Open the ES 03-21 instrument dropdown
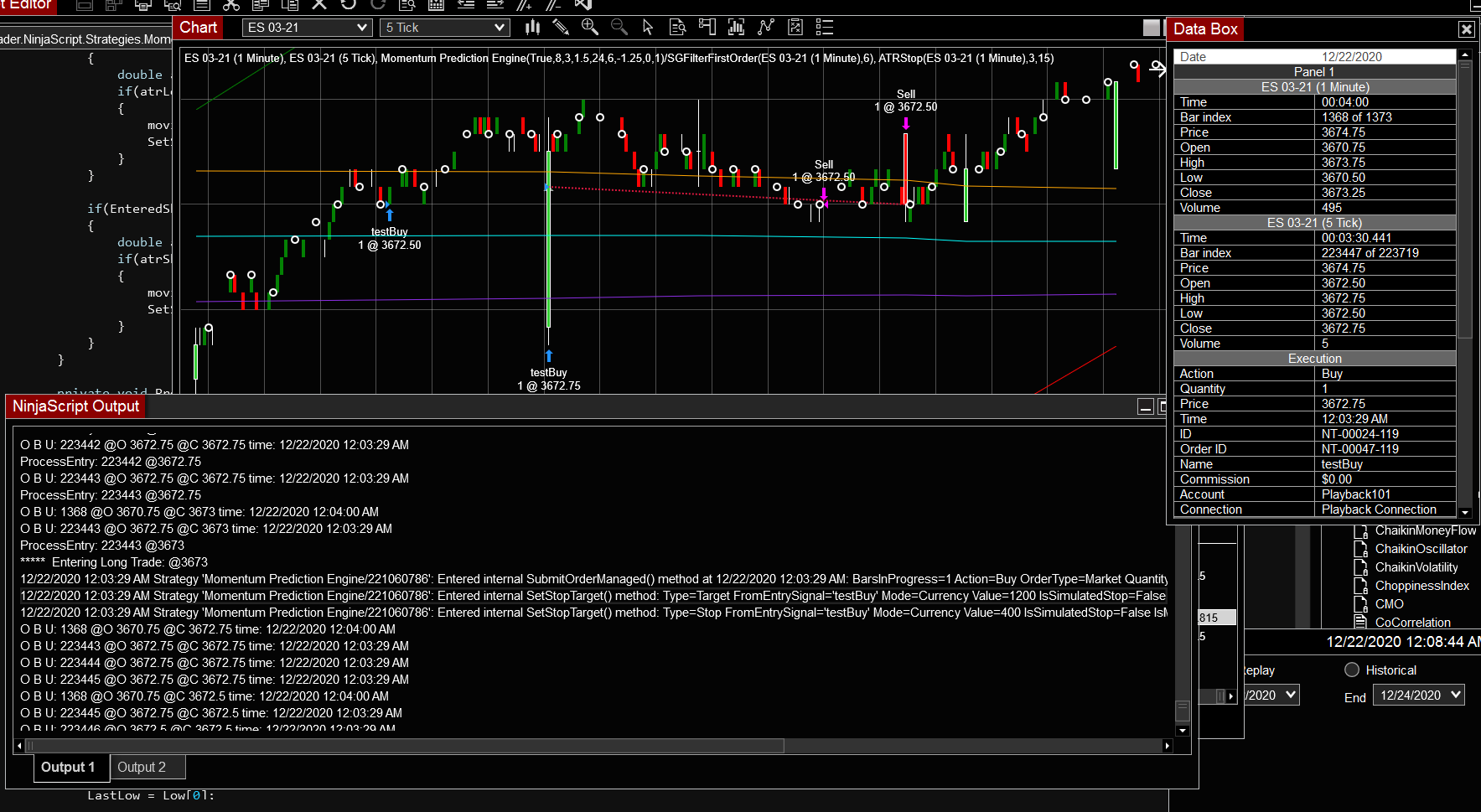1481x812 pixels. click(x=307, y=27)
